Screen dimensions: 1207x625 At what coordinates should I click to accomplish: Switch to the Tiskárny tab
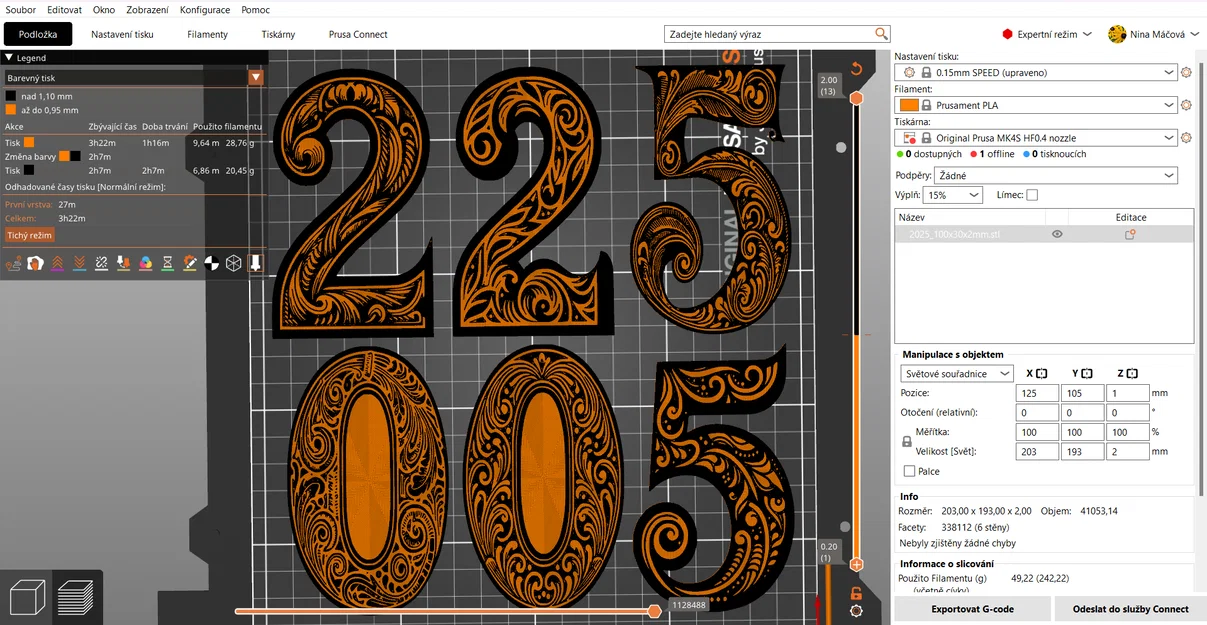click(x=278, y=34)
